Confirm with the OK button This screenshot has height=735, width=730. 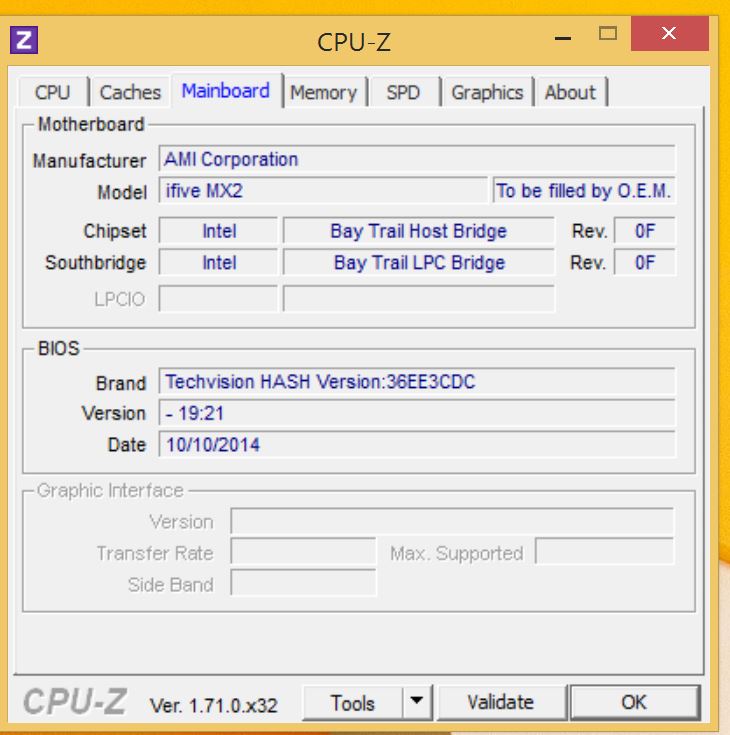[634, 703]
